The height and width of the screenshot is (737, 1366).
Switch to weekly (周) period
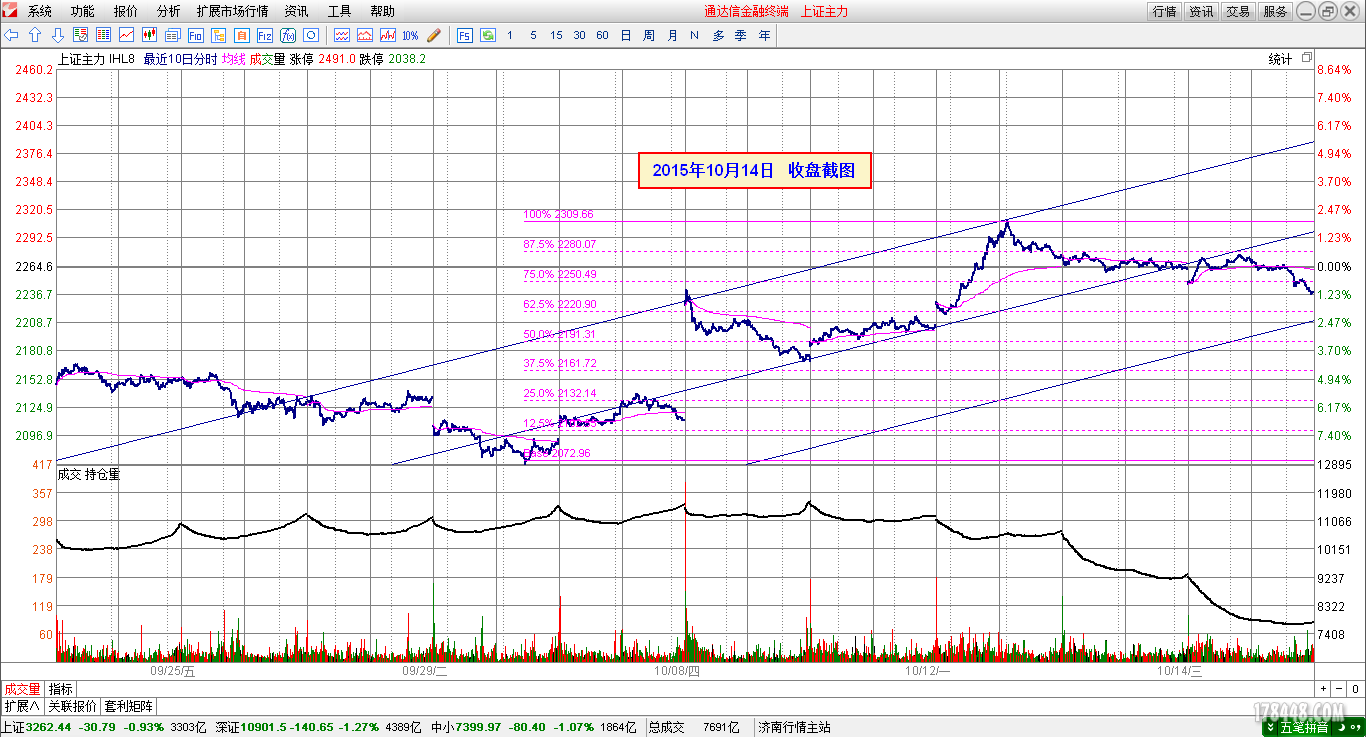(x=649, y=35)
